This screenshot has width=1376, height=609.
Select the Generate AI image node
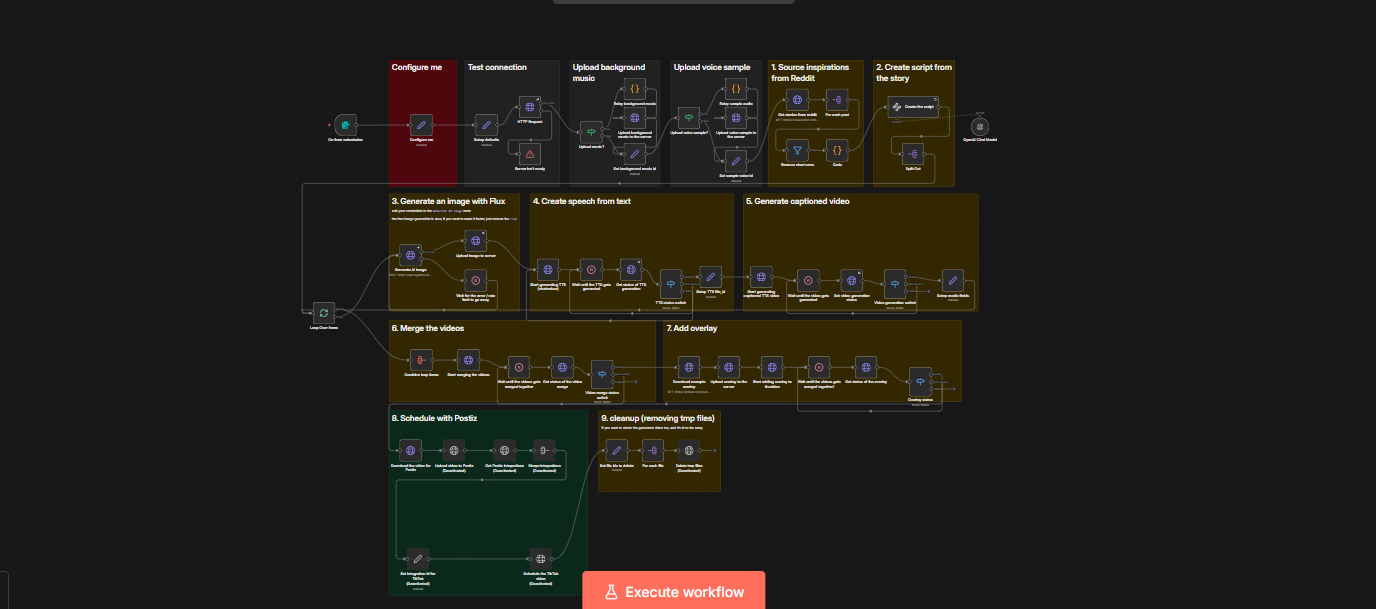point(410,256)
